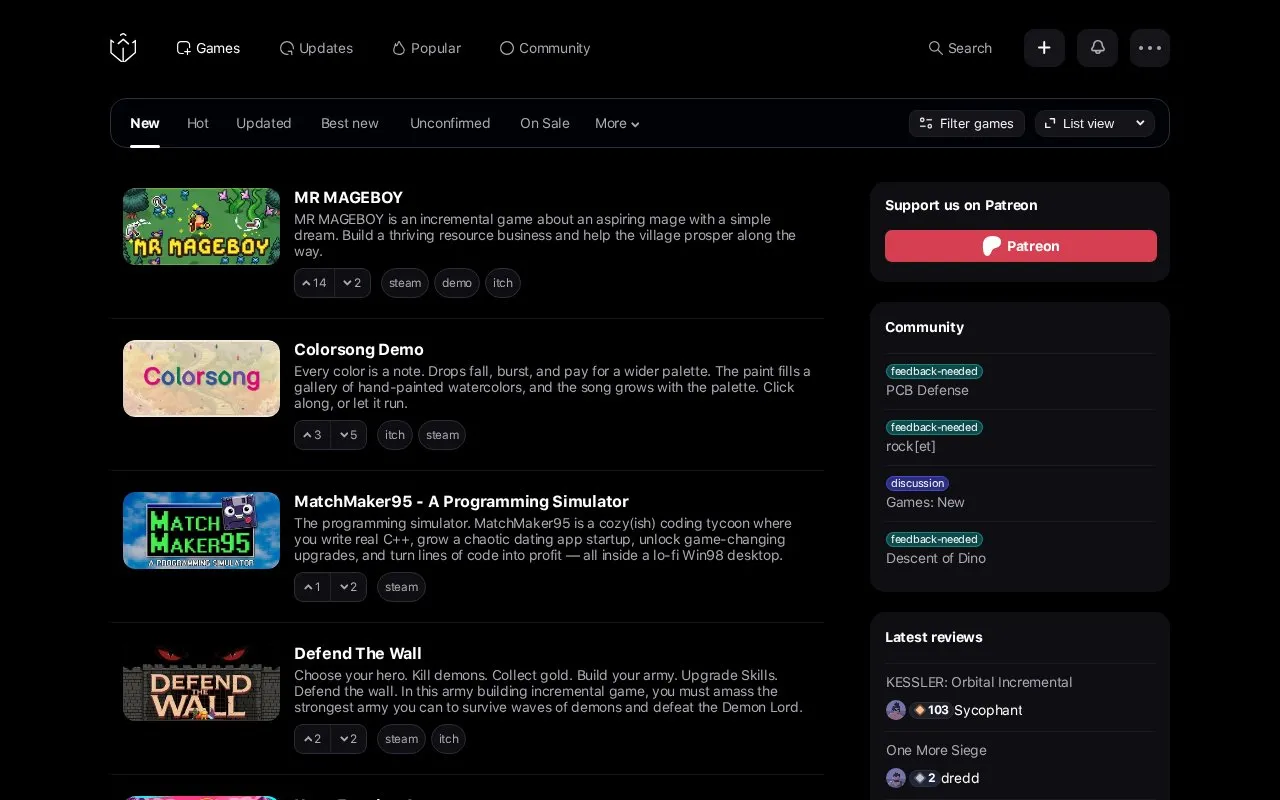The width and height of the screenshot is (1280, 800).
Task: Click MR MAGEBOY demo tag
Action: pos(457,283)
